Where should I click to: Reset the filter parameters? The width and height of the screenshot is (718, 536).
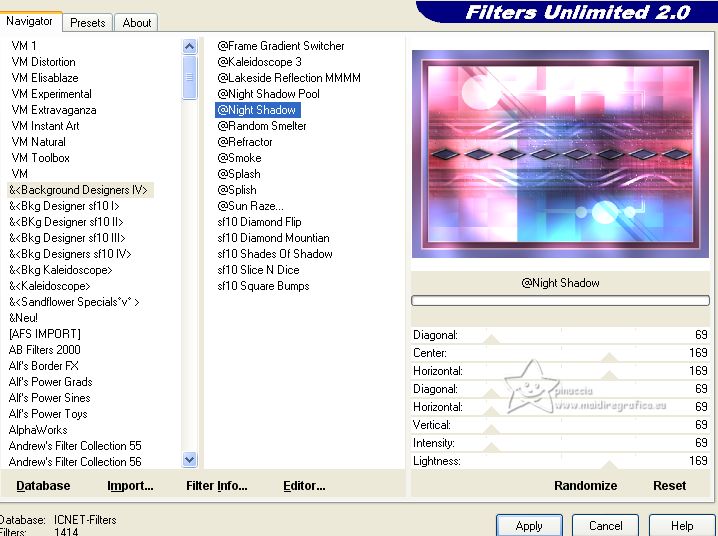pyautogui.click(x=669, y=486)
